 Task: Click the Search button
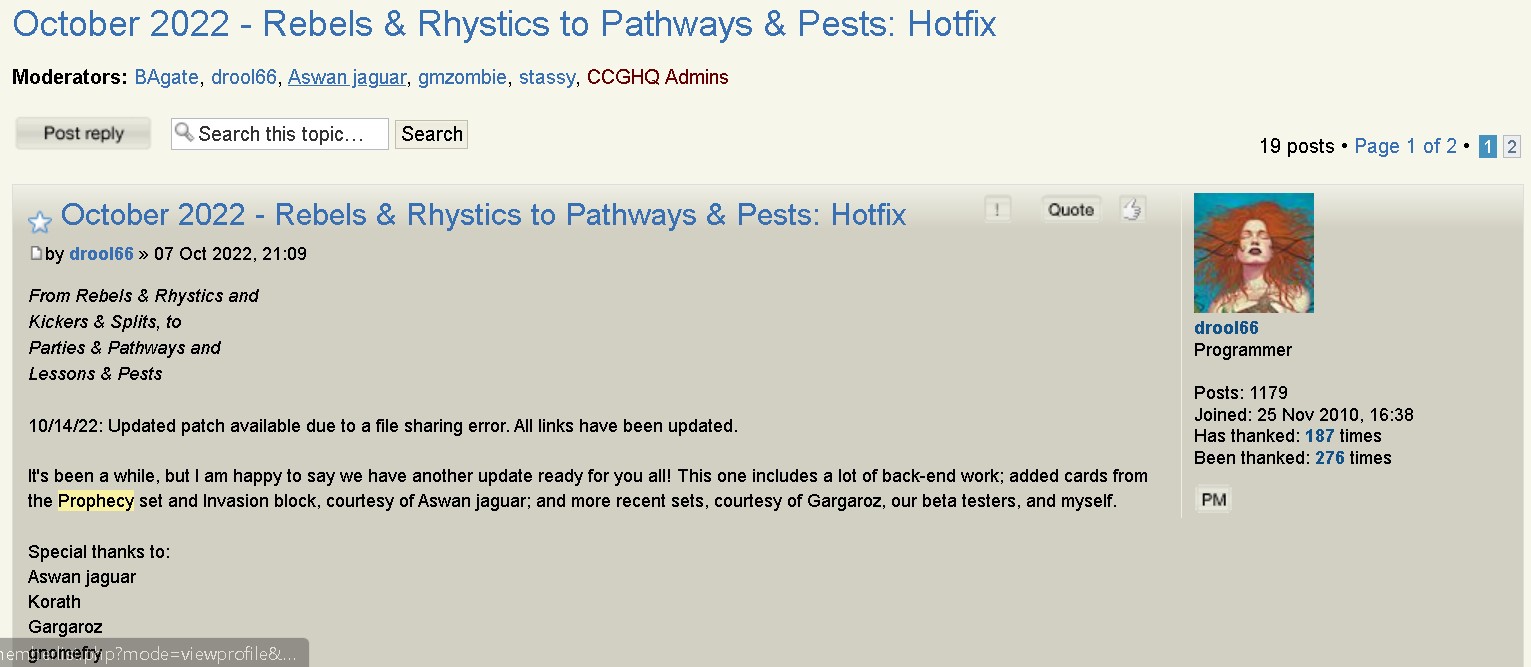[x=432, y=134]
